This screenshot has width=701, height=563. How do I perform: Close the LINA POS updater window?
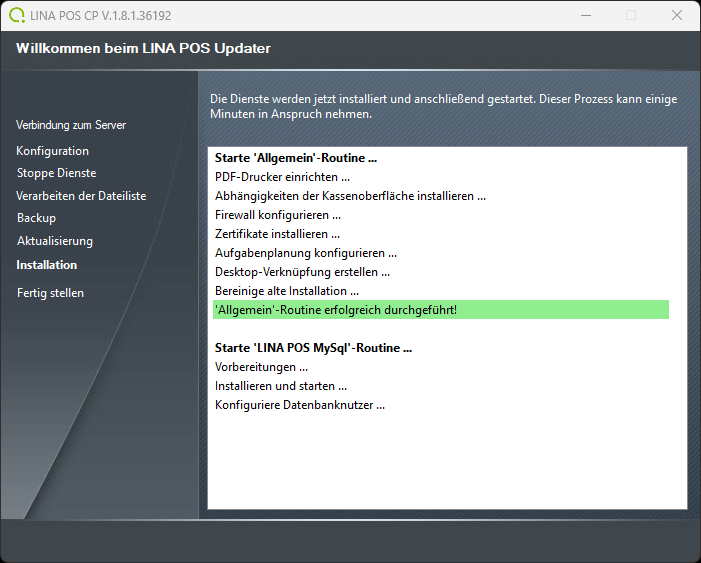point(677,15)
